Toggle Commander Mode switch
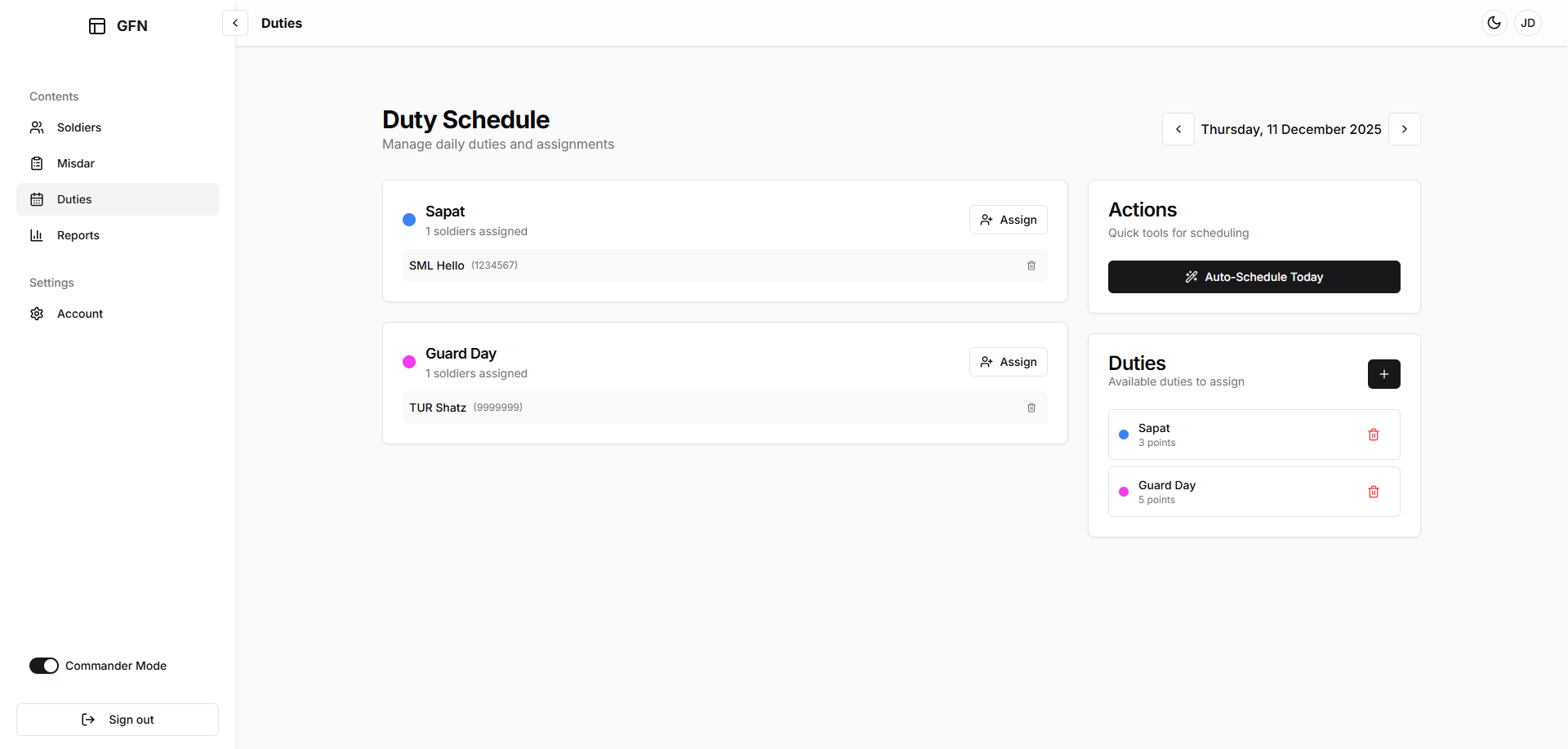Viewport: 1568px width, 749px height. click(x=44, y=666)
